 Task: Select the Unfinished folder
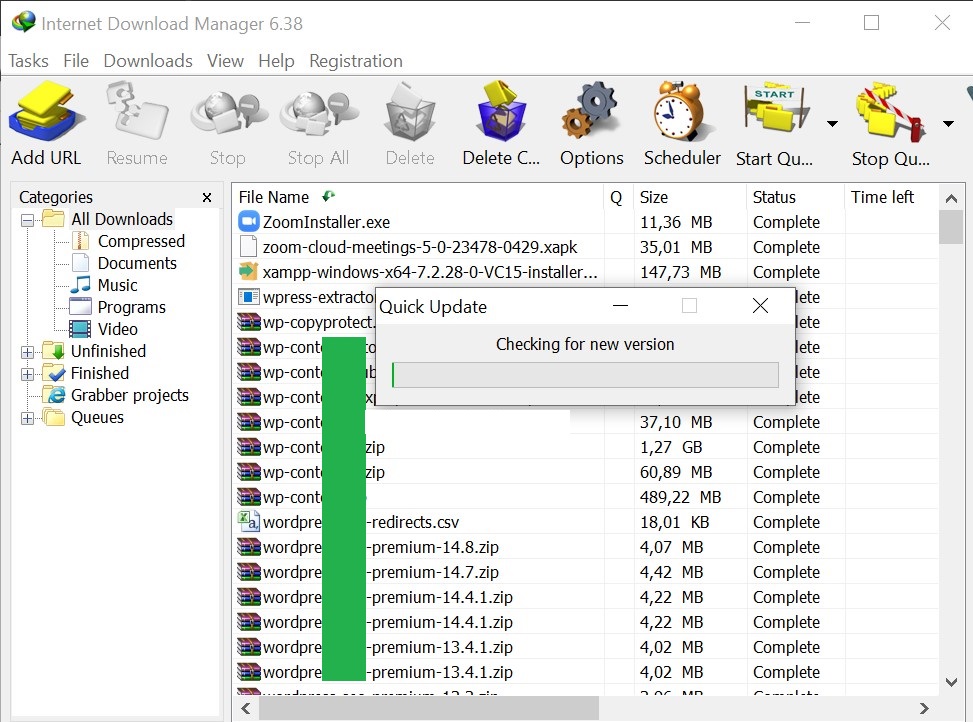109,351
